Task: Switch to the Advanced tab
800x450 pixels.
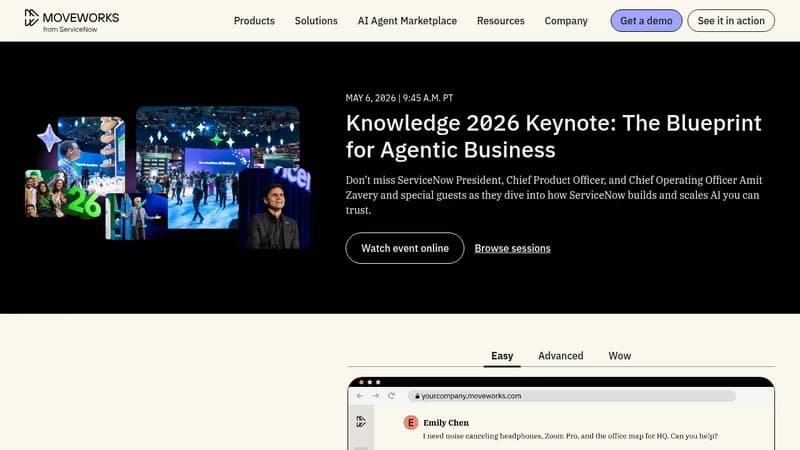Action: [x=560, y=356]
